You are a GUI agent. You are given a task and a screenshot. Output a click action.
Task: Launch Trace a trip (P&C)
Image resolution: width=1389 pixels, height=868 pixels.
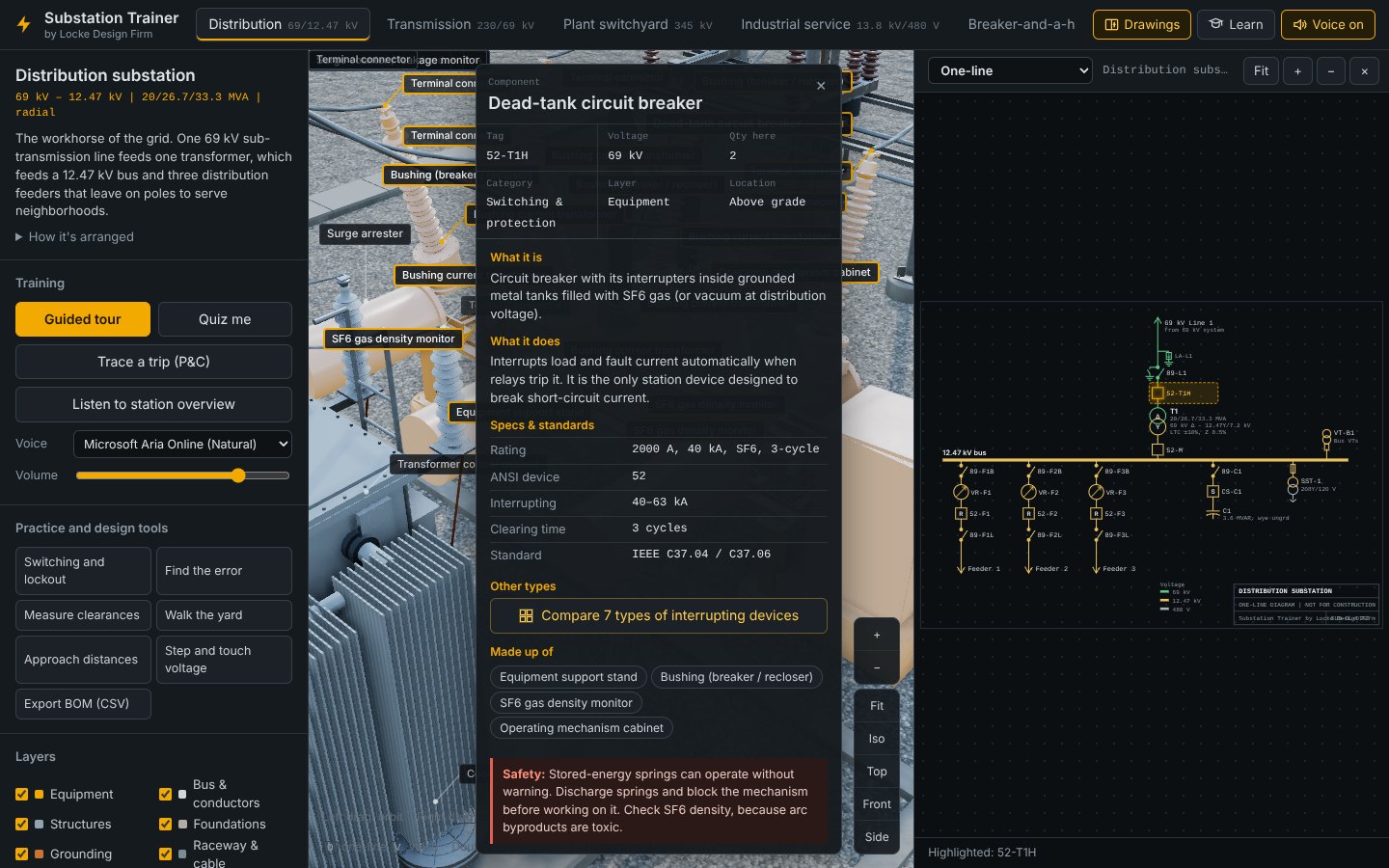pyautogui.click(x=153, y=362)
